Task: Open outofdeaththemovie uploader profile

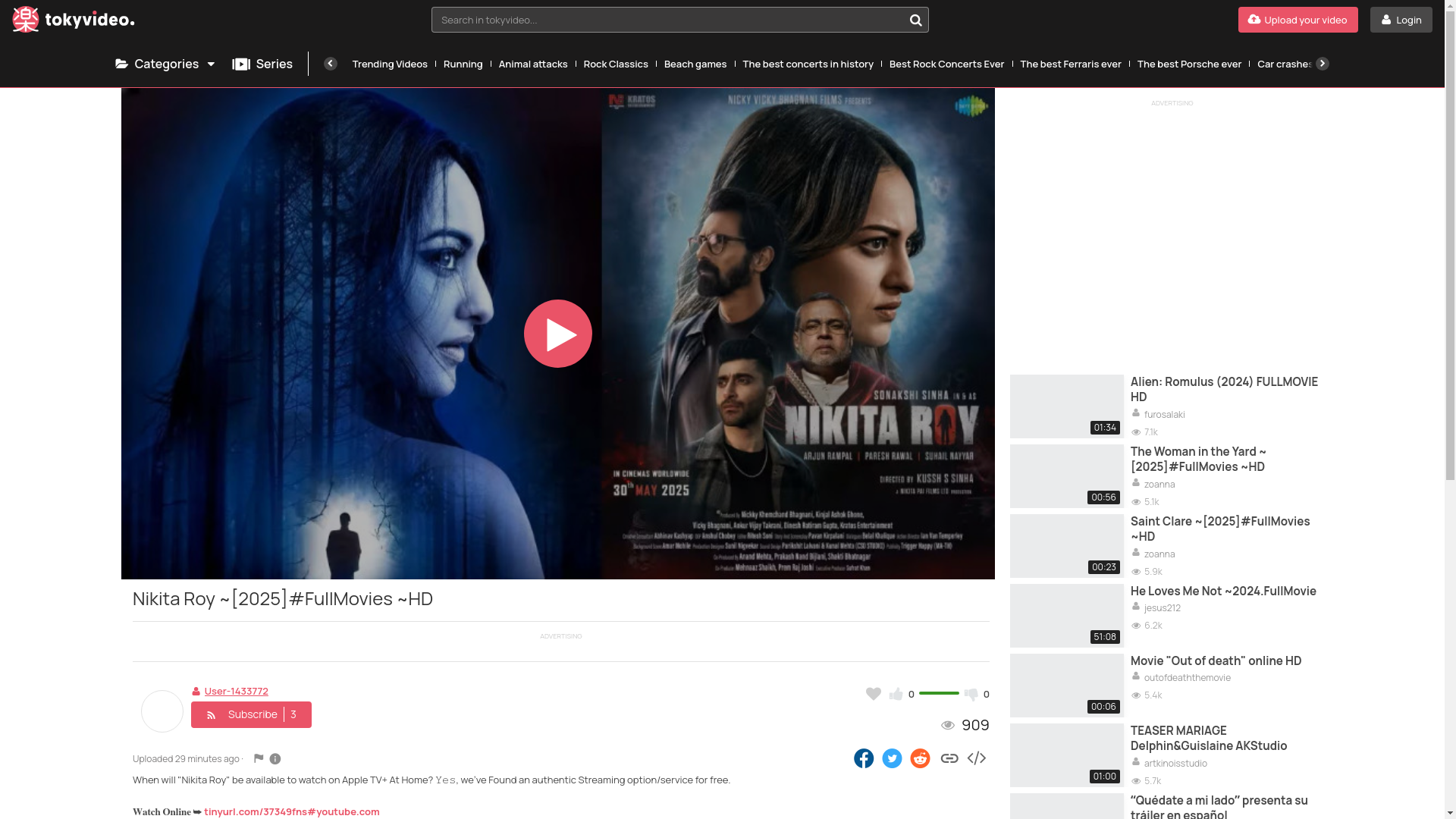Action: pos(1187,677)
